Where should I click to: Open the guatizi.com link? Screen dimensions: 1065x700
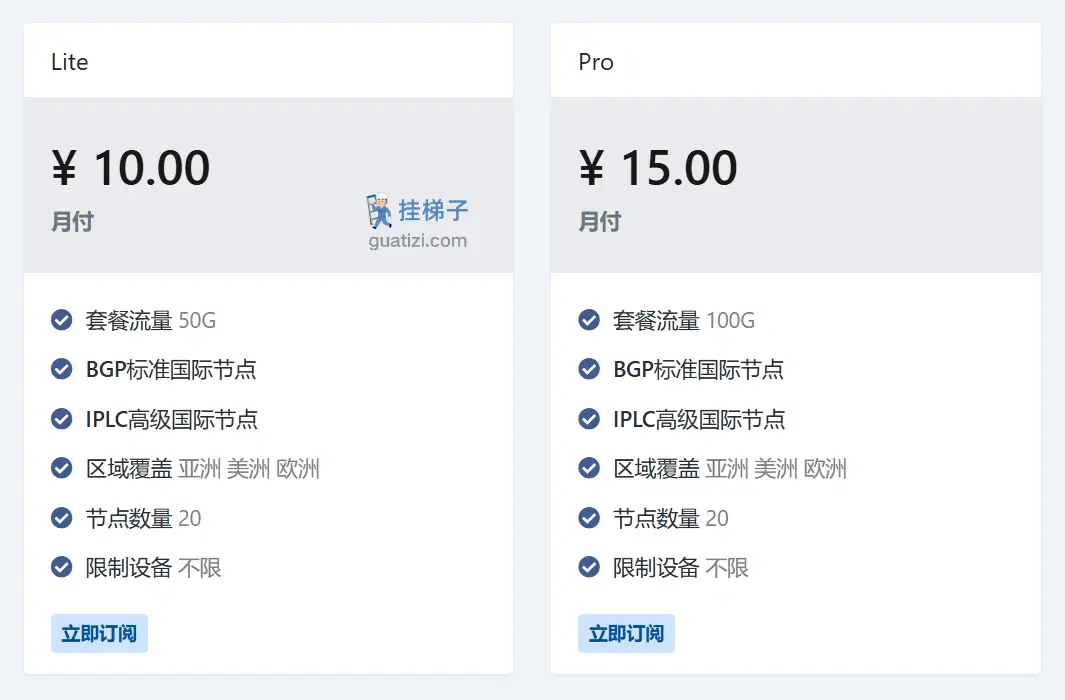tap(418, 240)
